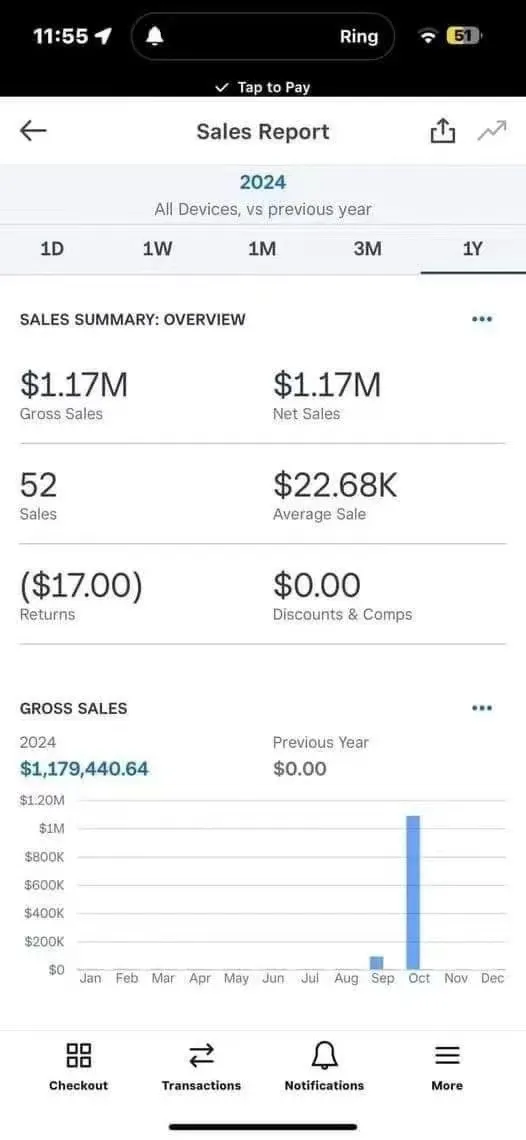Open the Notifications bell in bottom bar

[x=324, y=1055]
